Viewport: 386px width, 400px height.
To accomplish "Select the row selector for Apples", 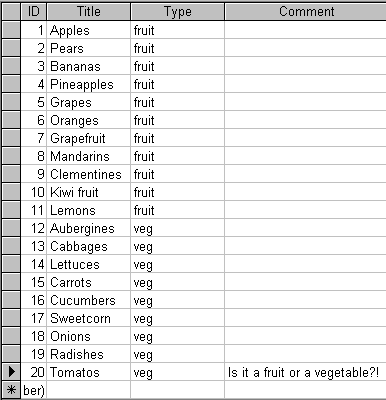I will [11, 30].
